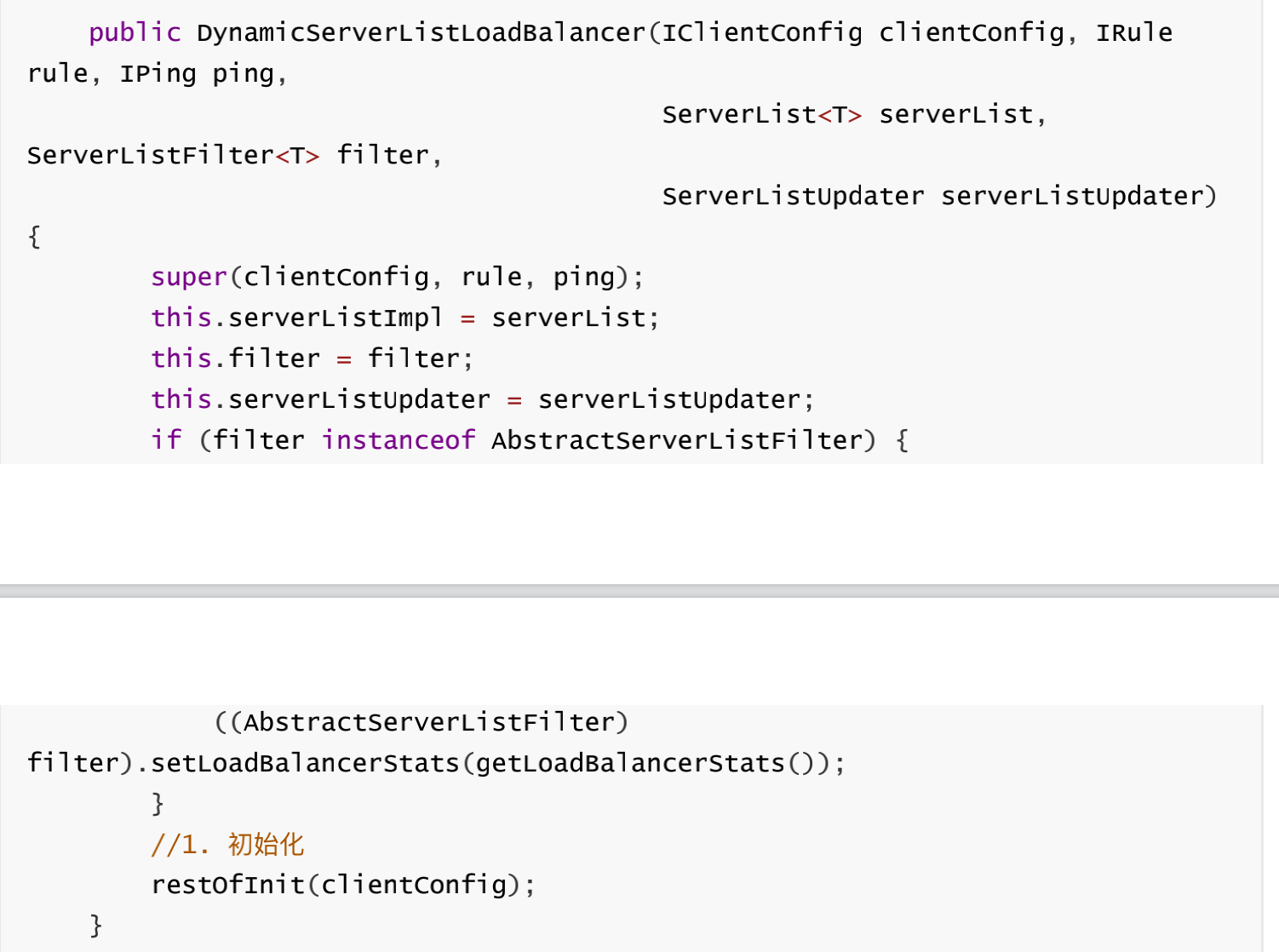1279x952 pixels.
Task: Click the 'setLoadBalancerStats' method call
Action: (305, 764)
